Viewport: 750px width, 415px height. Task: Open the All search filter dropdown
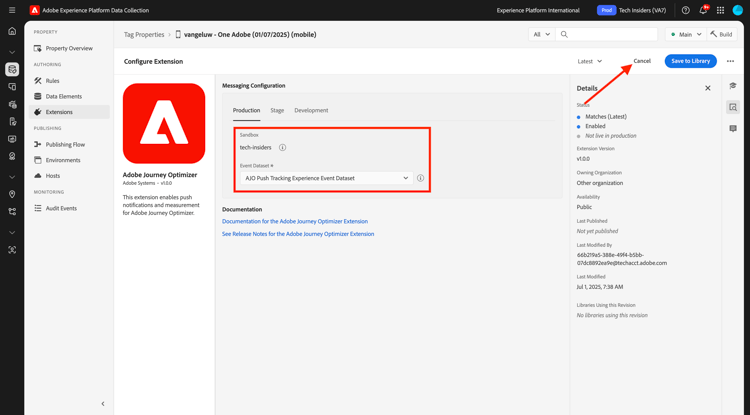542,34
